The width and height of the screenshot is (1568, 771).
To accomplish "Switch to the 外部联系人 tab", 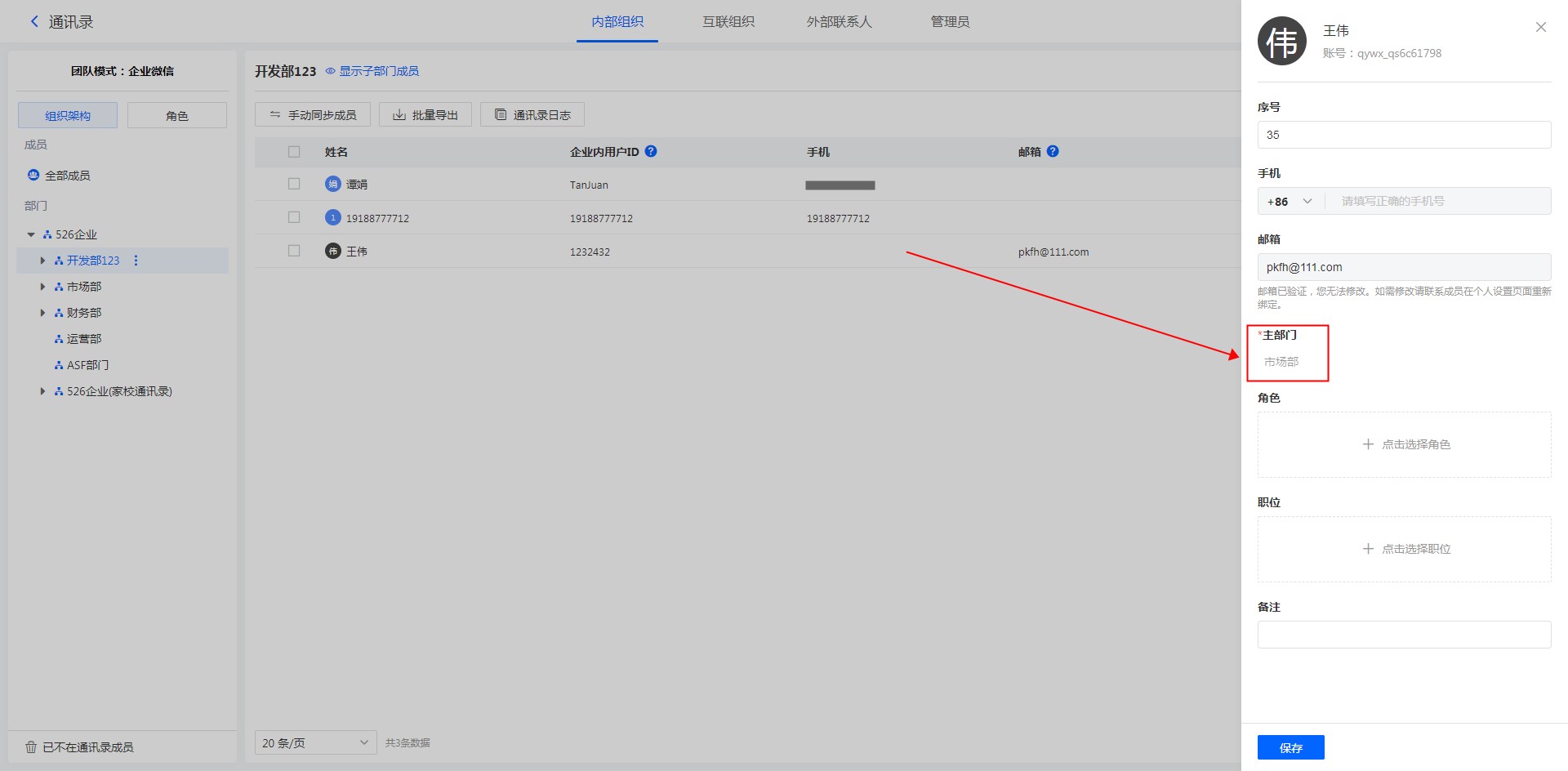I will pyautogui.click(x=839, y=22).
